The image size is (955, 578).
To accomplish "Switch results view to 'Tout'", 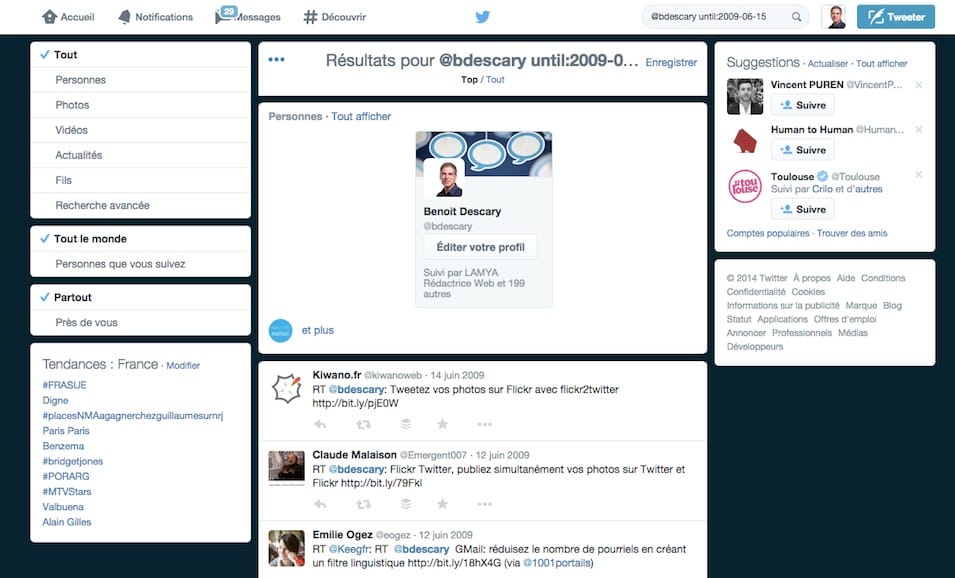I will (x=495, y=79).
